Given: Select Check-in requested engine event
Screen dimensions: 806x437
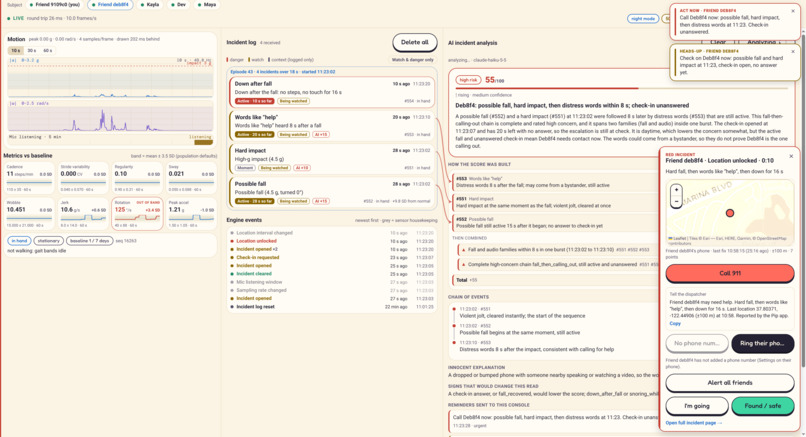Looking at the screenshot, I should click(x=332, y=257).
